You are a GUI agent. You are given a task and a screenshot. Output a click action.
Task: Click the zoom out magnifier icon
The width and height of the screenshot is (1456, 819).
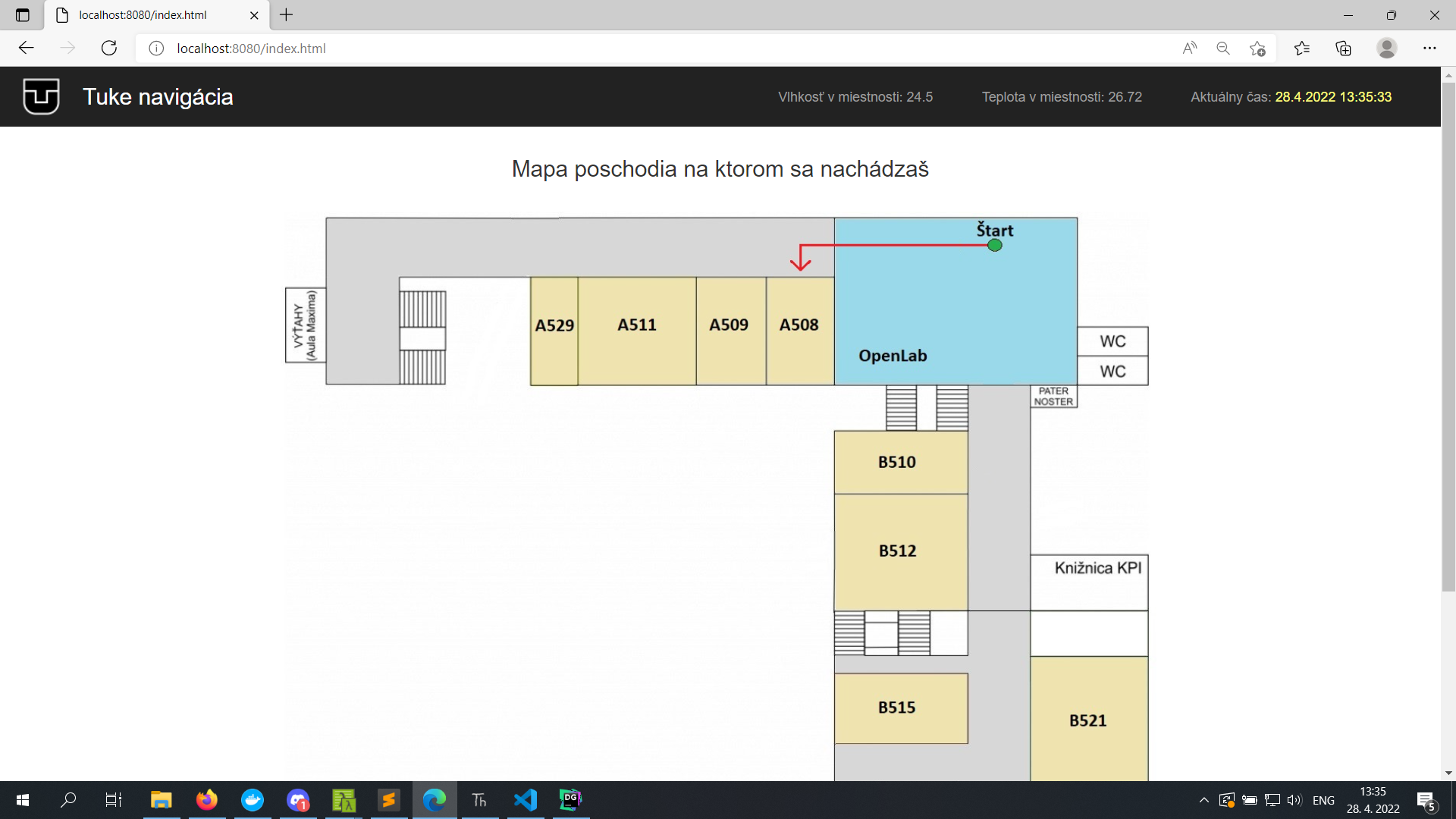(x=1223, y=49)
